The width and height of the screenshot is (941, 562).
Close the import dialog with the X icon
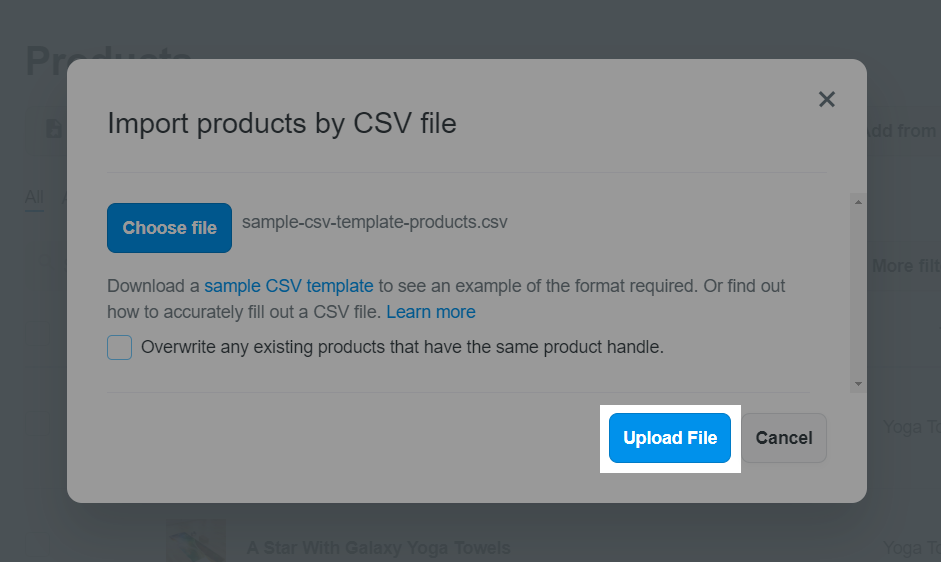[x=826, y=99]
